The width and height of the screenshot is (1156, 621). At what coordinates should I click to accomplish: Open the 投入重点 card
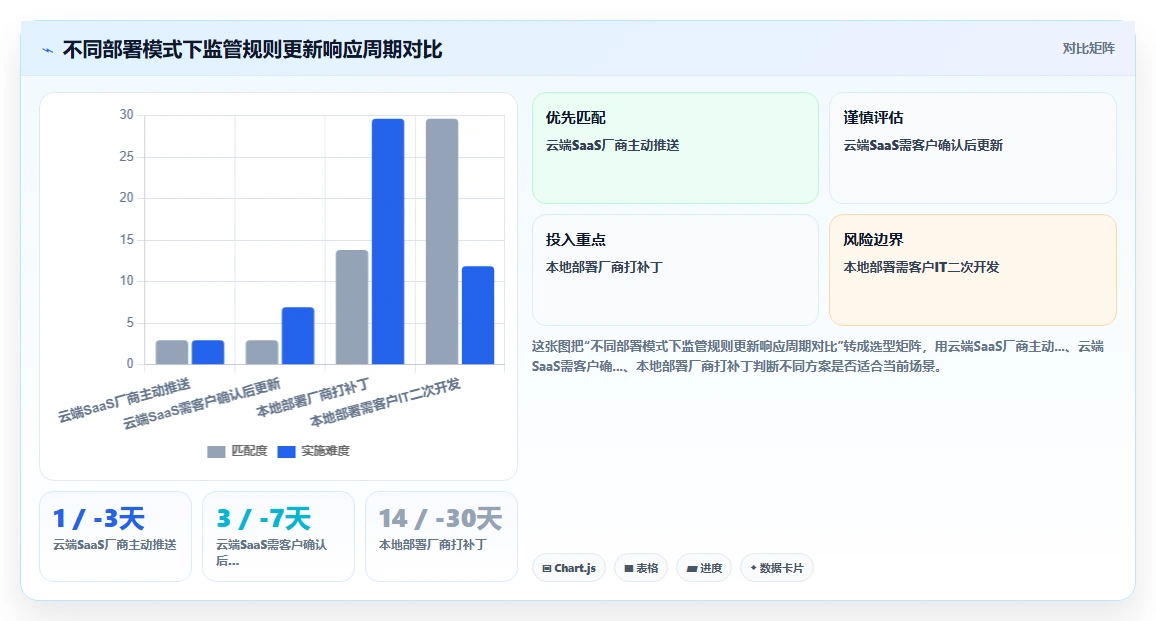(x=675, y=270)
